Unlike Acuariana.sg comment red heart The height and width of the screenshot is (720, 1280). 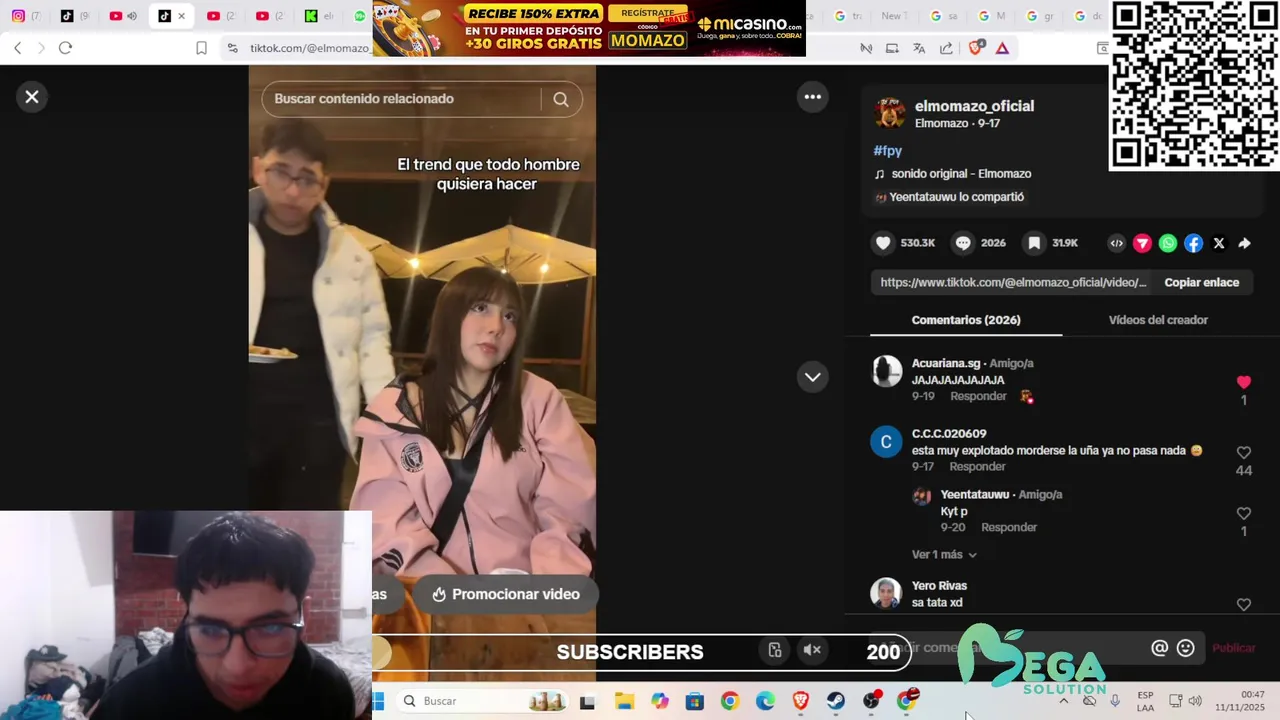point(1244,382)
